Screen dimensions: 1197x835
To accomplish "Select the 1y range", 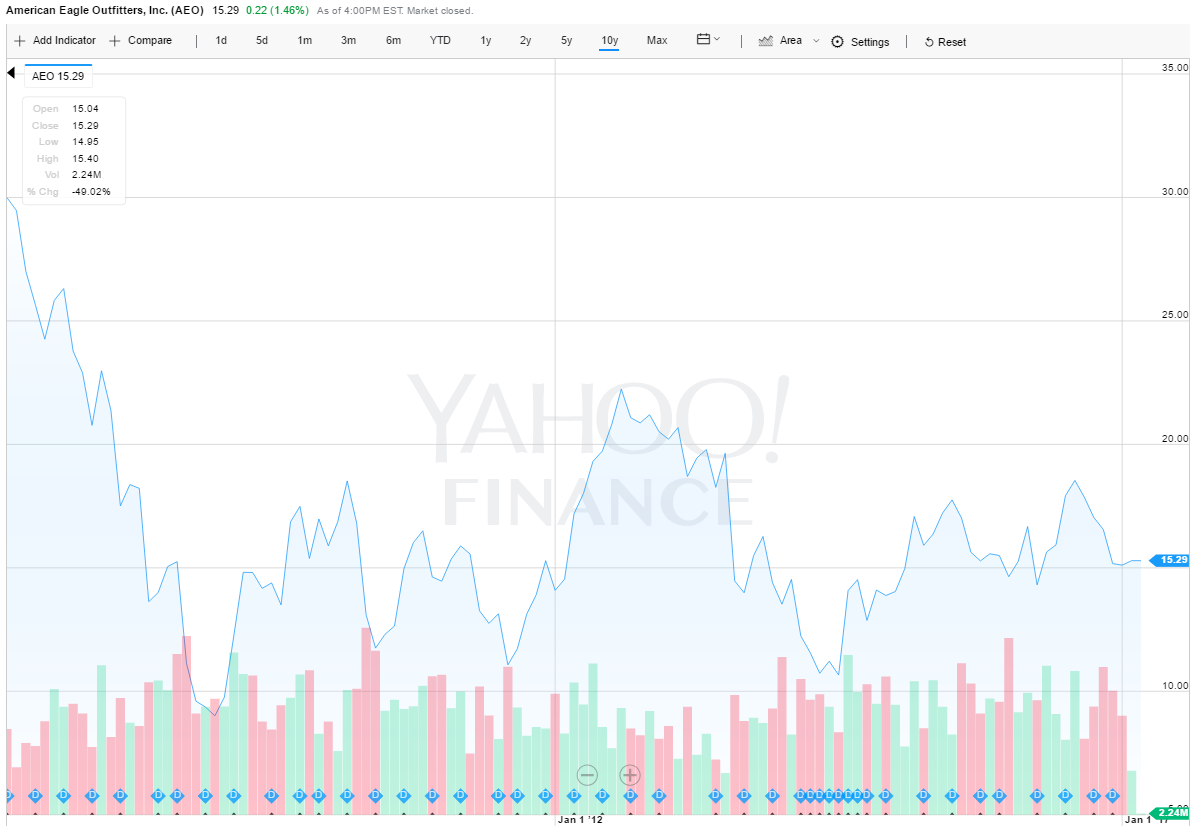I will click(x=486, y=40).
